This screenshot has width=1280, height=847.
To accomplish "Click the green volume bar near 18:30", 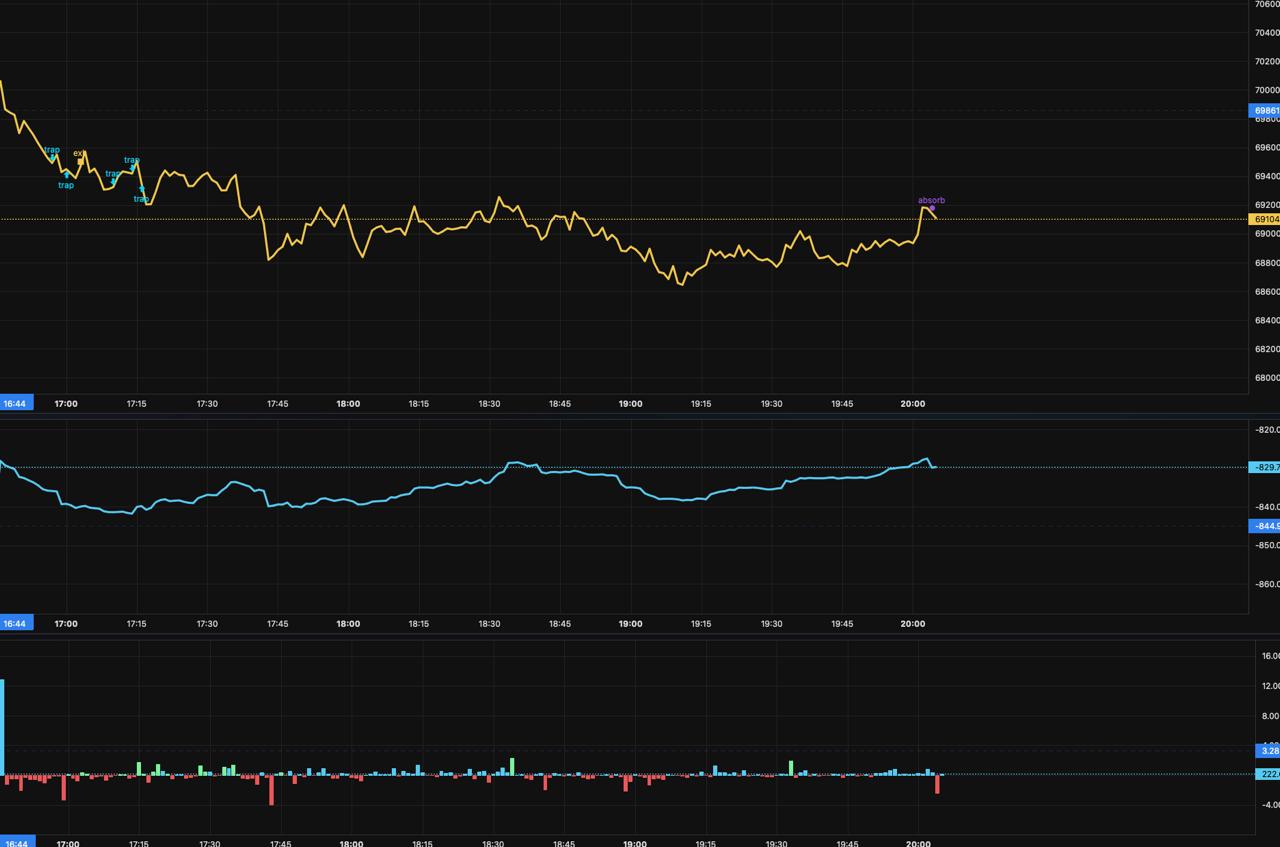I will pyautogui.click(x=512, y=766).
